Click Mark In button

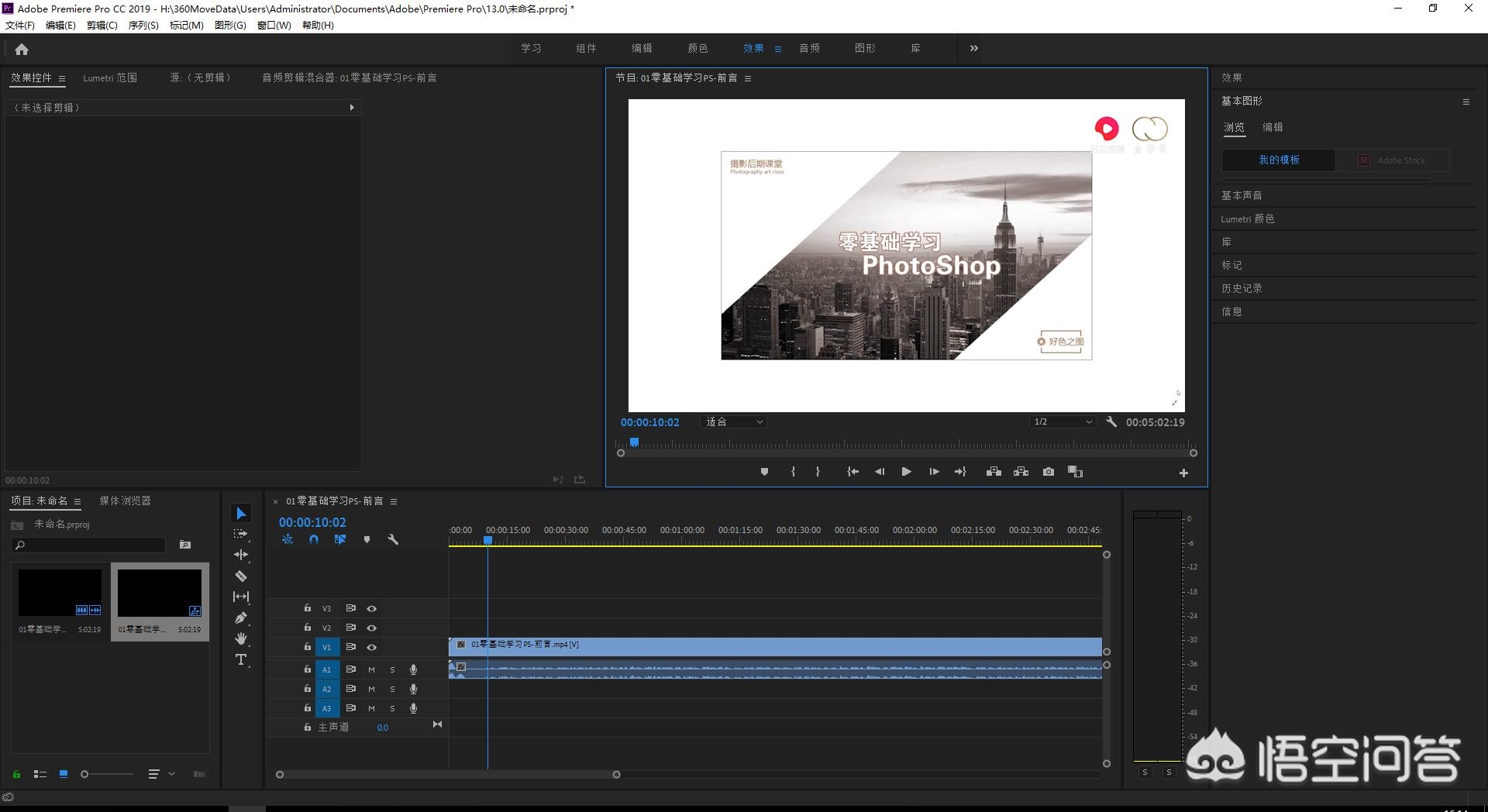point(793,472)
